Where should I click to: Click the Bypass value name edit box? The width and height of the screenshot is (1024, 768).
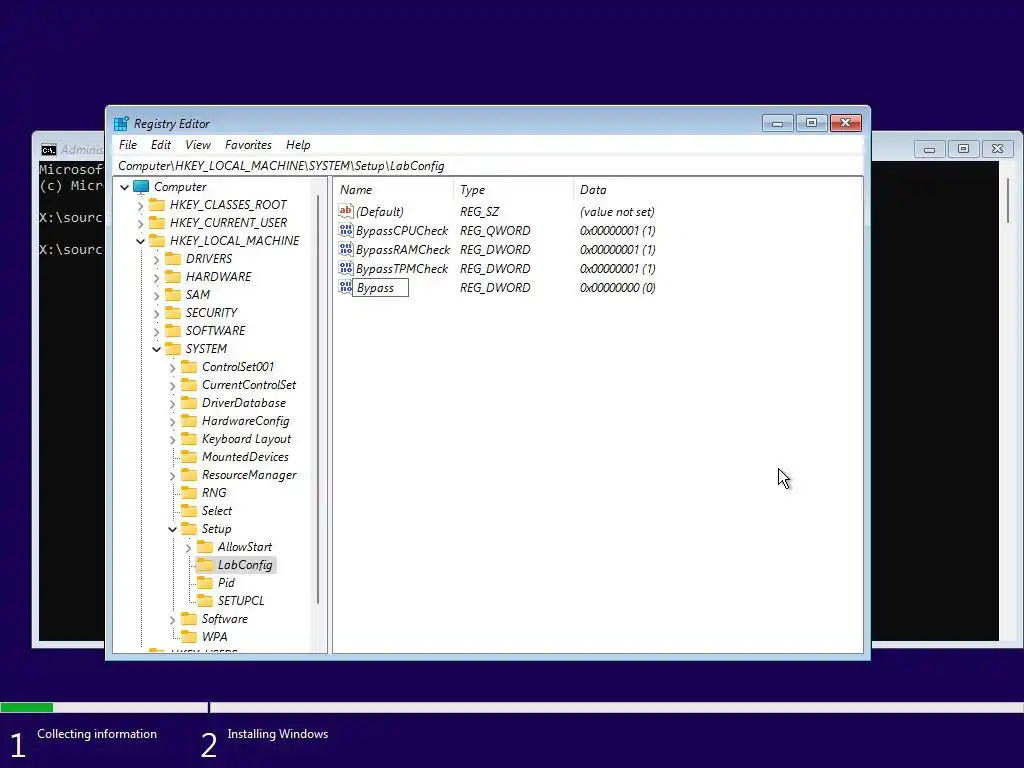coord(380,287)
